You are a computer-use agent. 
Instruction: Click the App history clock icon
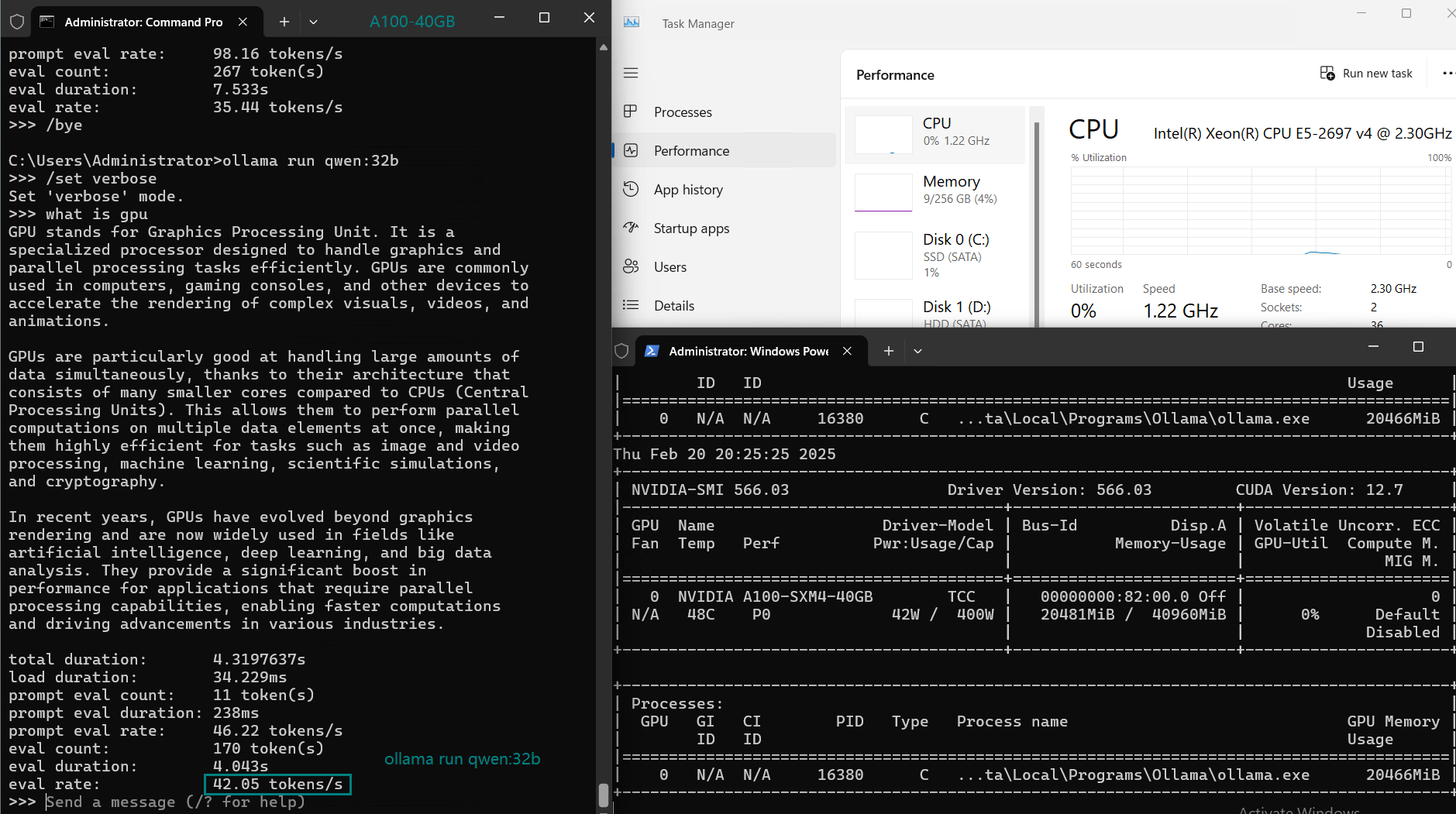(x=631, y=189)
